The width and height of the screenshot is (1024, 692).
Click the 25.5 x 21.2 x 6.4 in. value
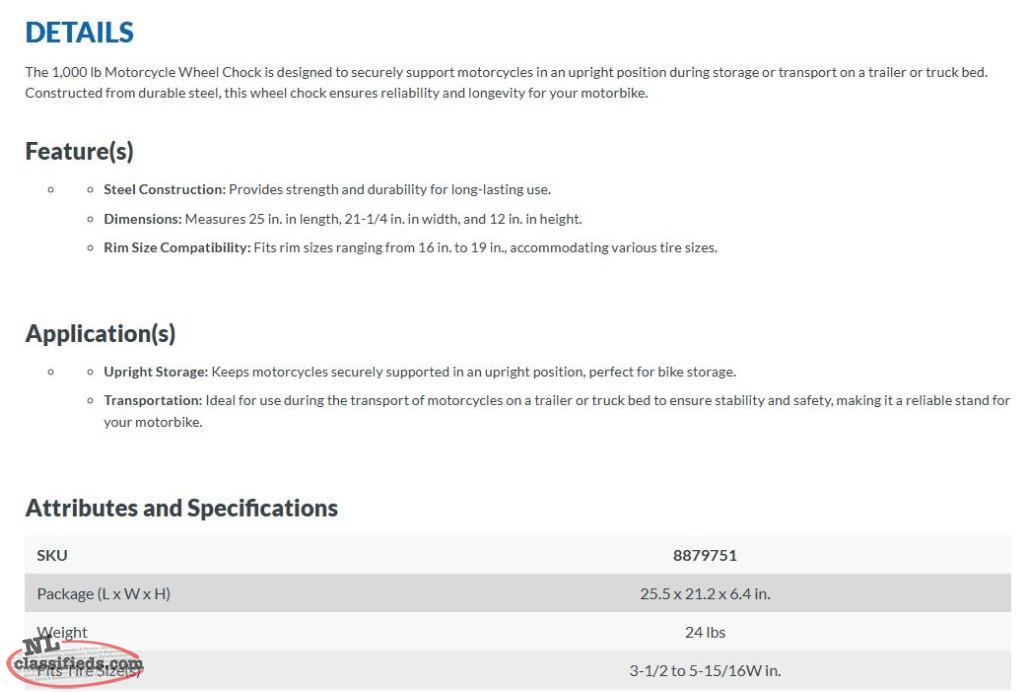click(x=705, y=594)
